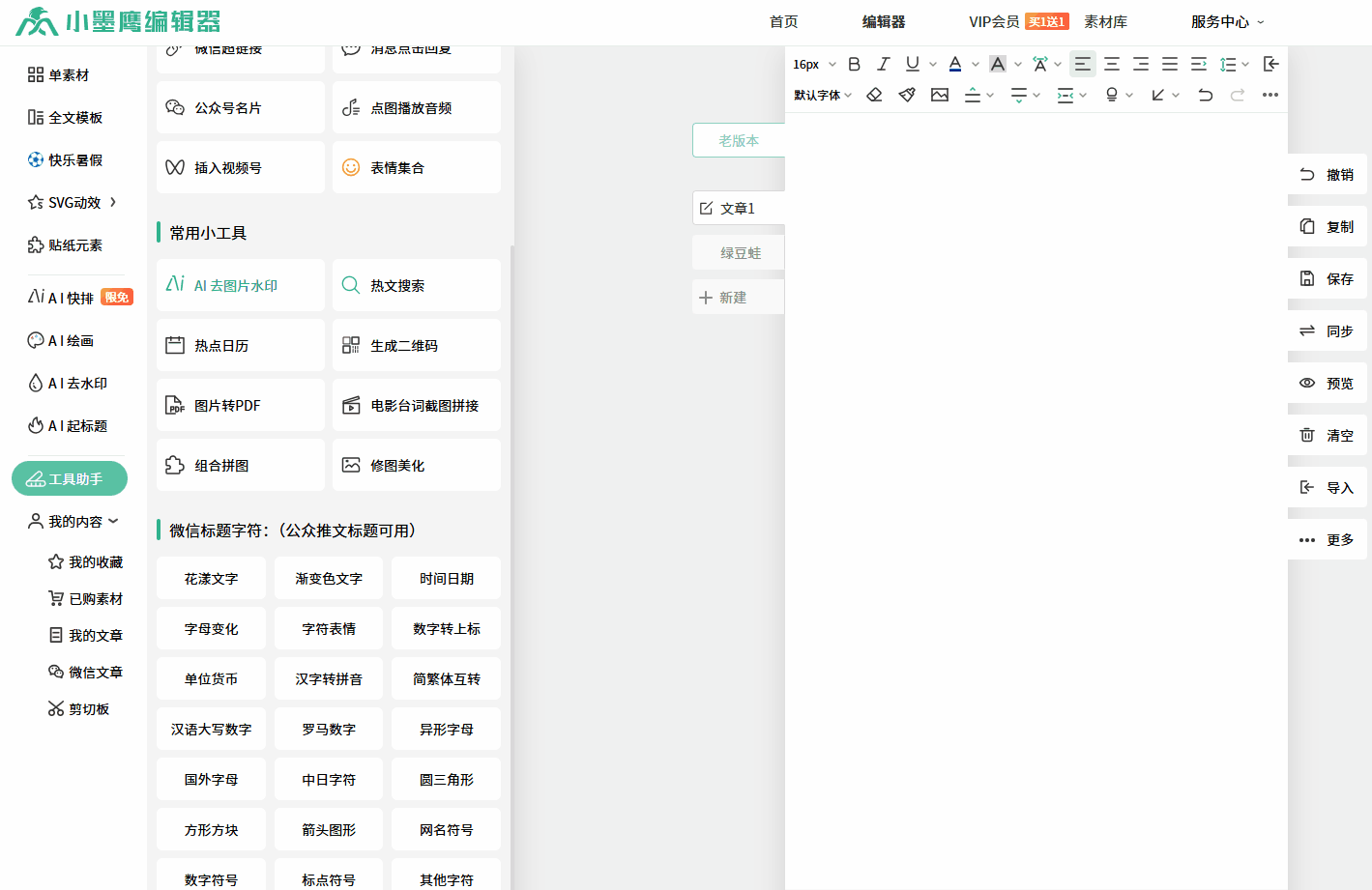
Task: Click 保存 to save the article
Action: (1328, 279)
